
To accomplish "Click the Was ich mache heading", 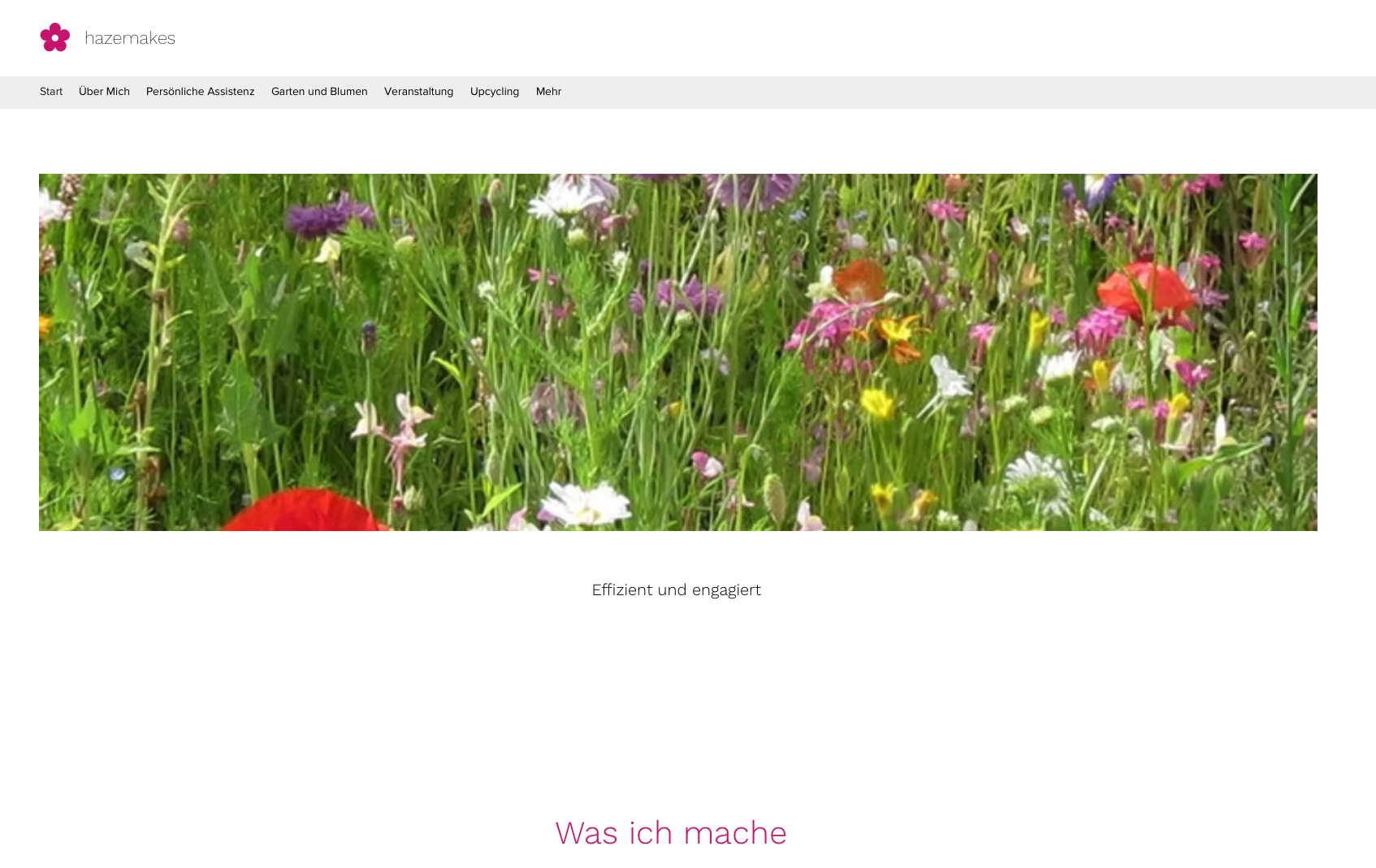I will click(670, 833).
